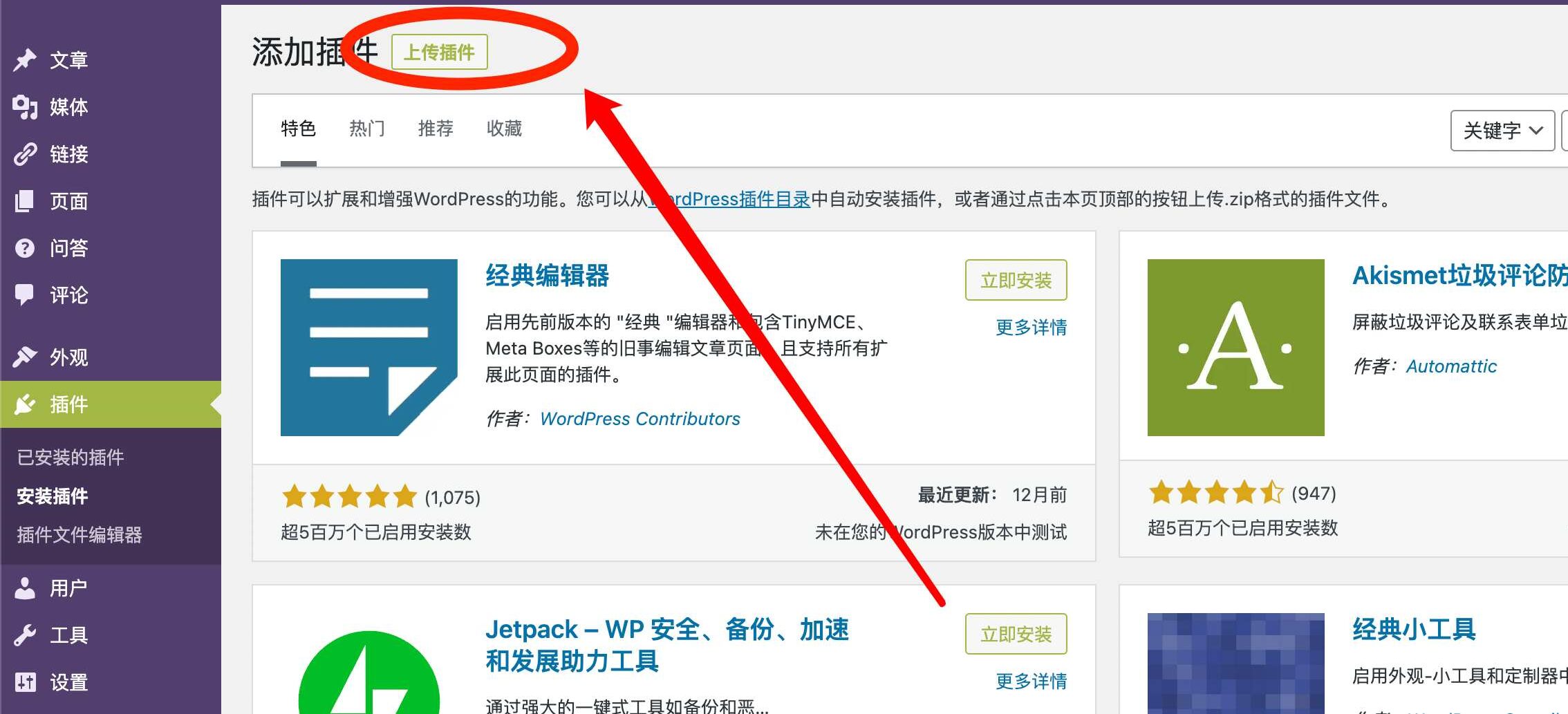Open 链接 menu label in sidebar
This screenshot has height=714, width=1568.
(x=68, y=154)
